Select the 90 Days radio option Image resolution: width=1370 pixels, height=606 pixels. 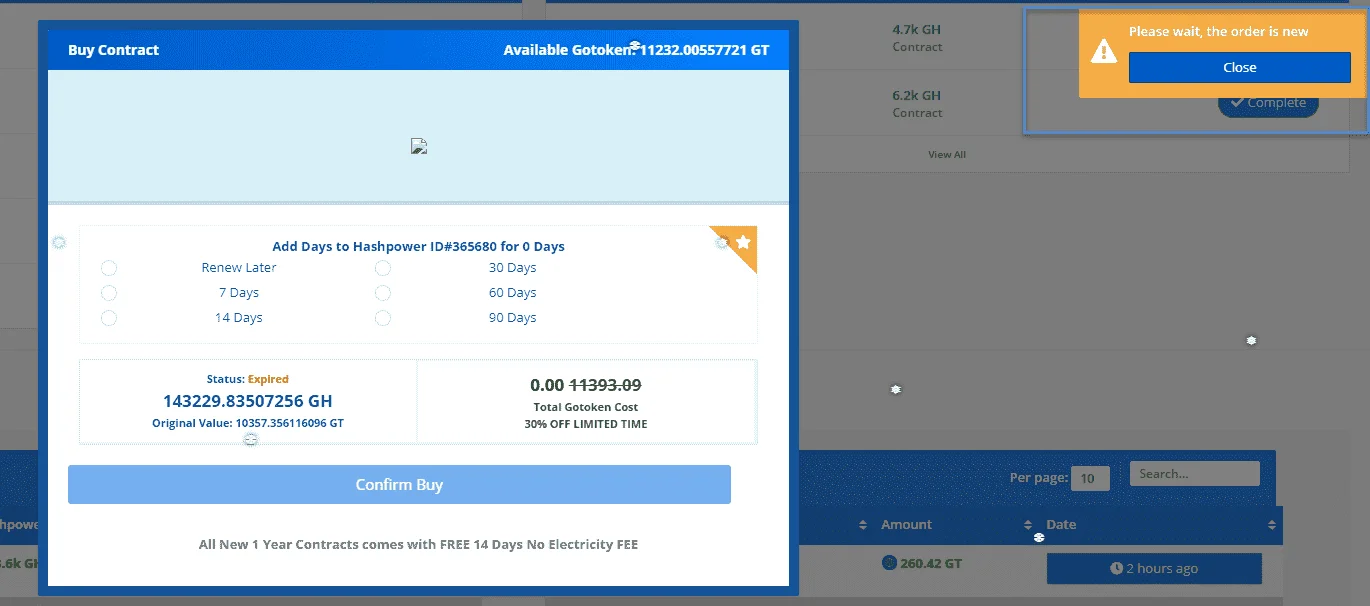click(382, 318)
